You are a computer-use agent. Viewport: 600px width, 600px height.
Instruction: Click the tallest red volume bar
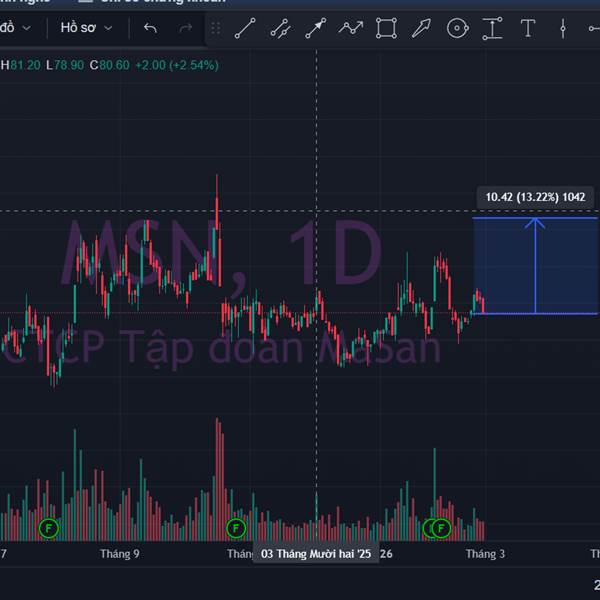coord(217,479)
